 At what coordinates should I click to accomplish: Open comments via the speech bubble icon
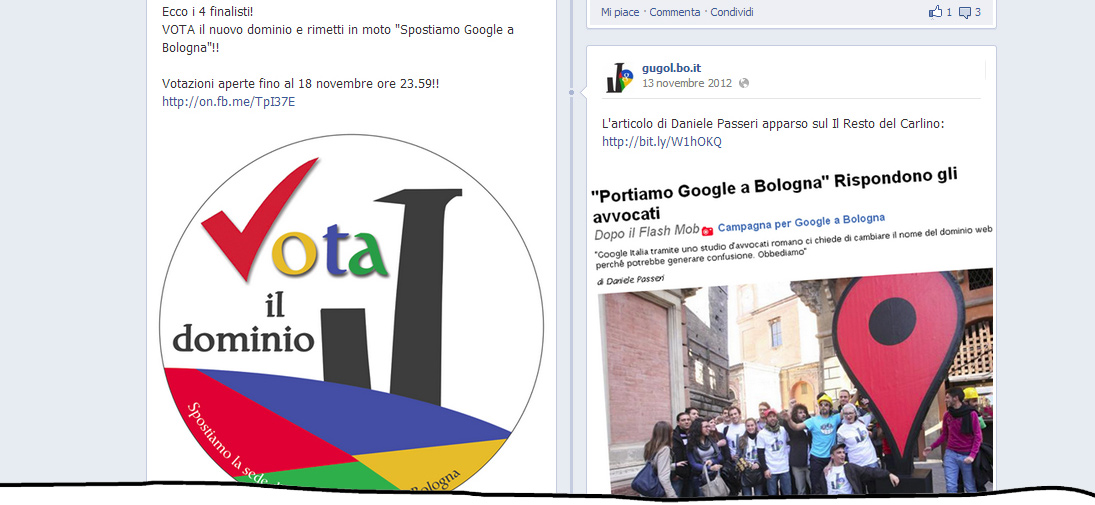(x=965, y=13)
